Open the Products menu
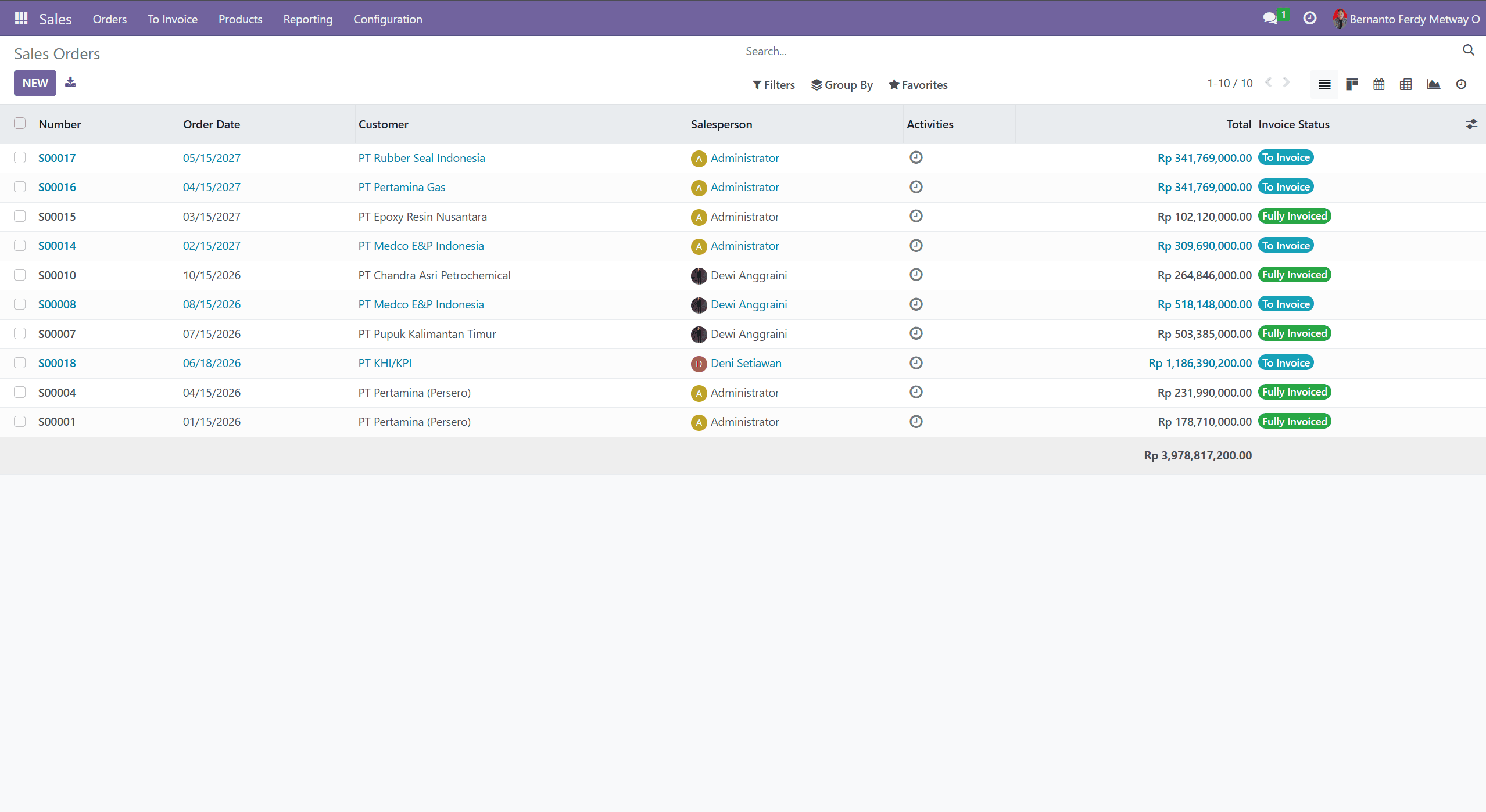The image size is (1486, 812). [240, 19]
